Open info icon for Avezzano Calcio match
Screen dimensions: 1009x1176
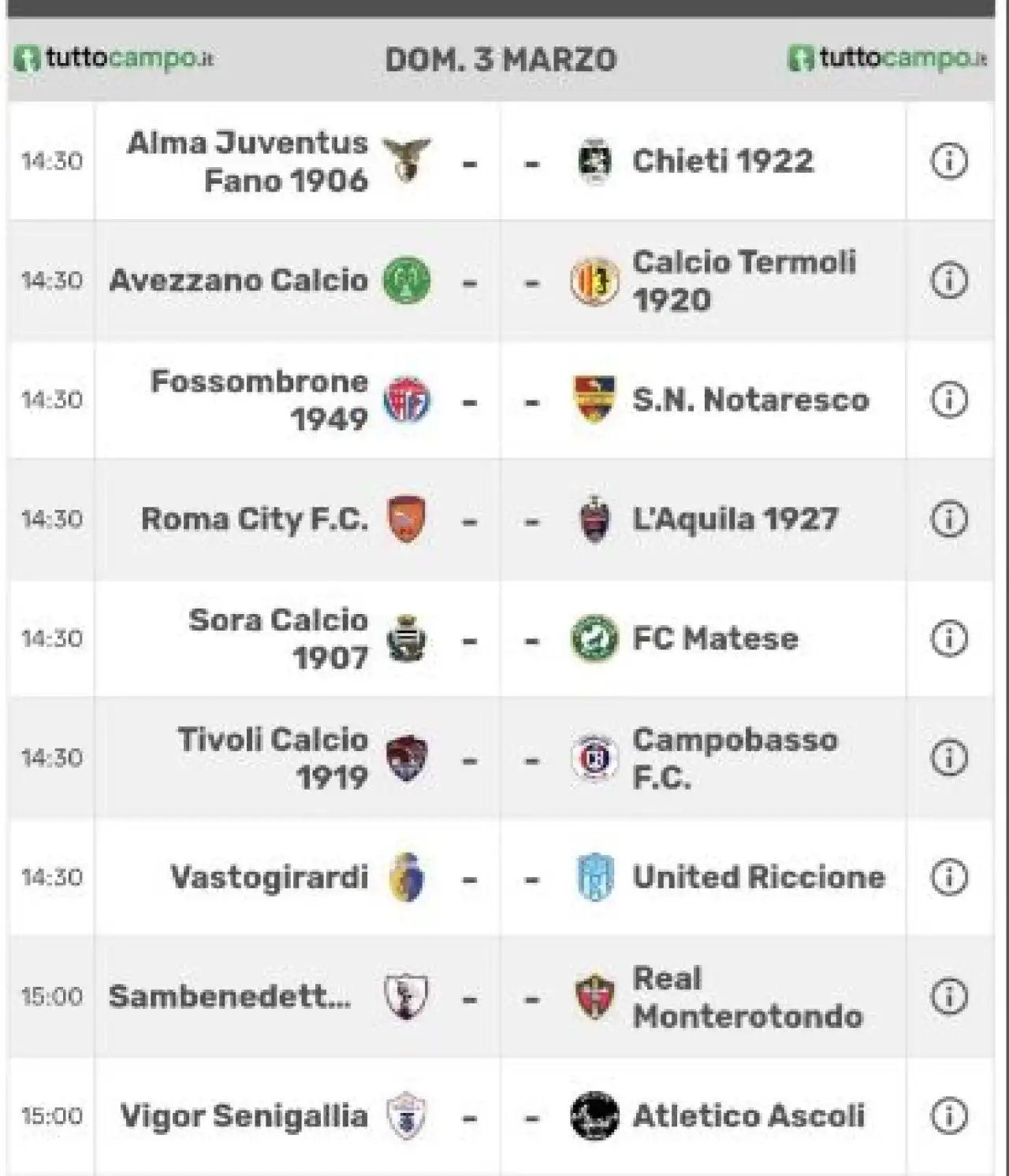pyautogui.click(x=949, y=281)
